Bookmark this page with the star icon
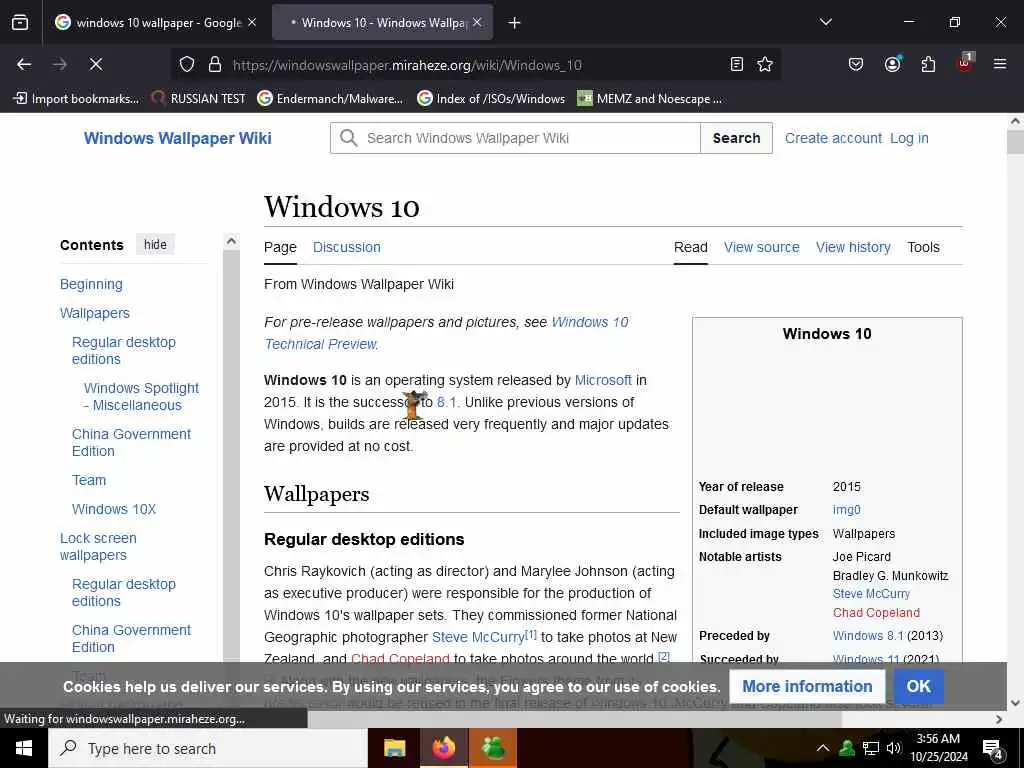 765,64
